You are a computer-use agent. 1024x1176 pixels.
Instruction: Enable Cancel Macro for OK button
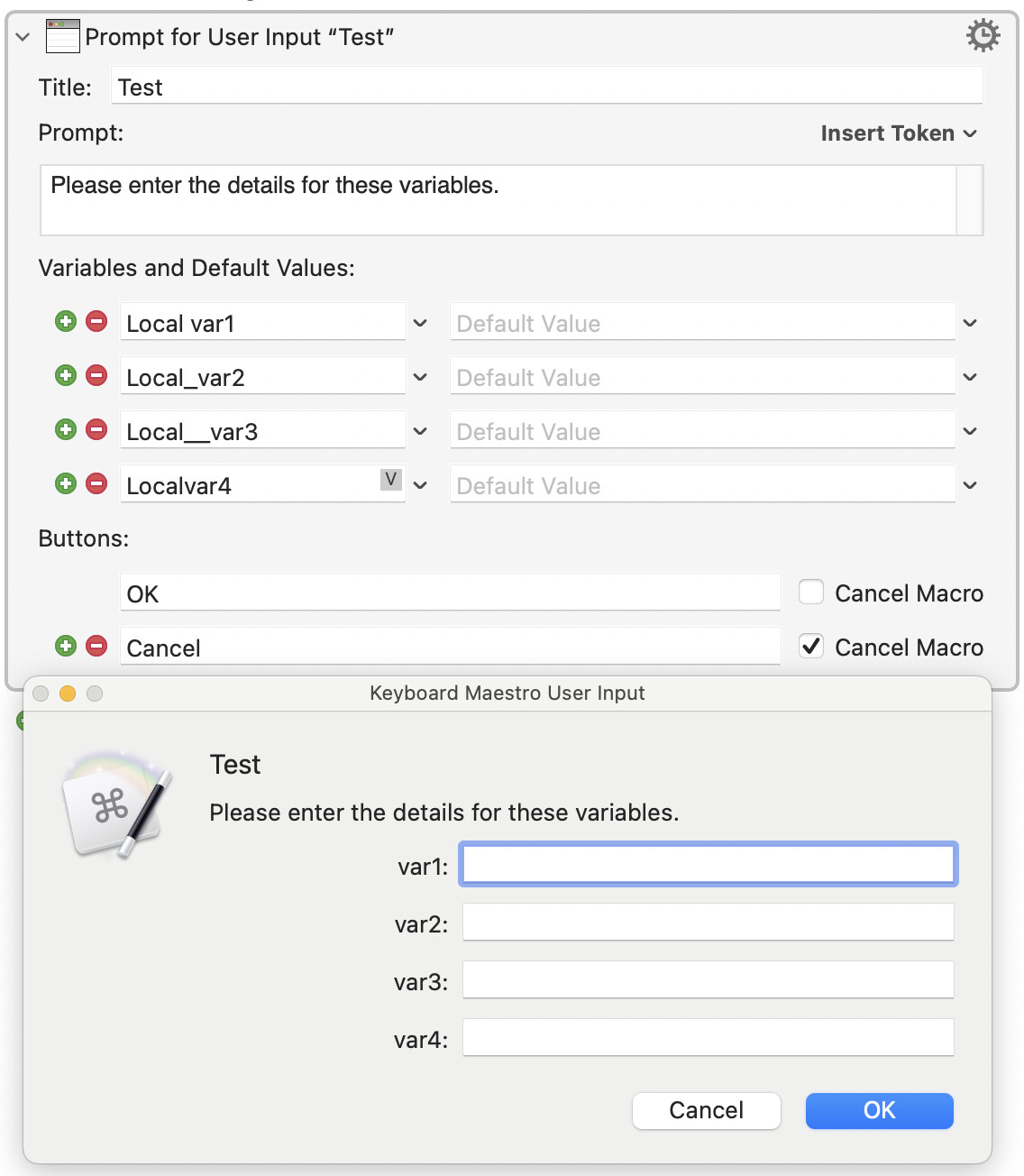(x=811, y=593)
